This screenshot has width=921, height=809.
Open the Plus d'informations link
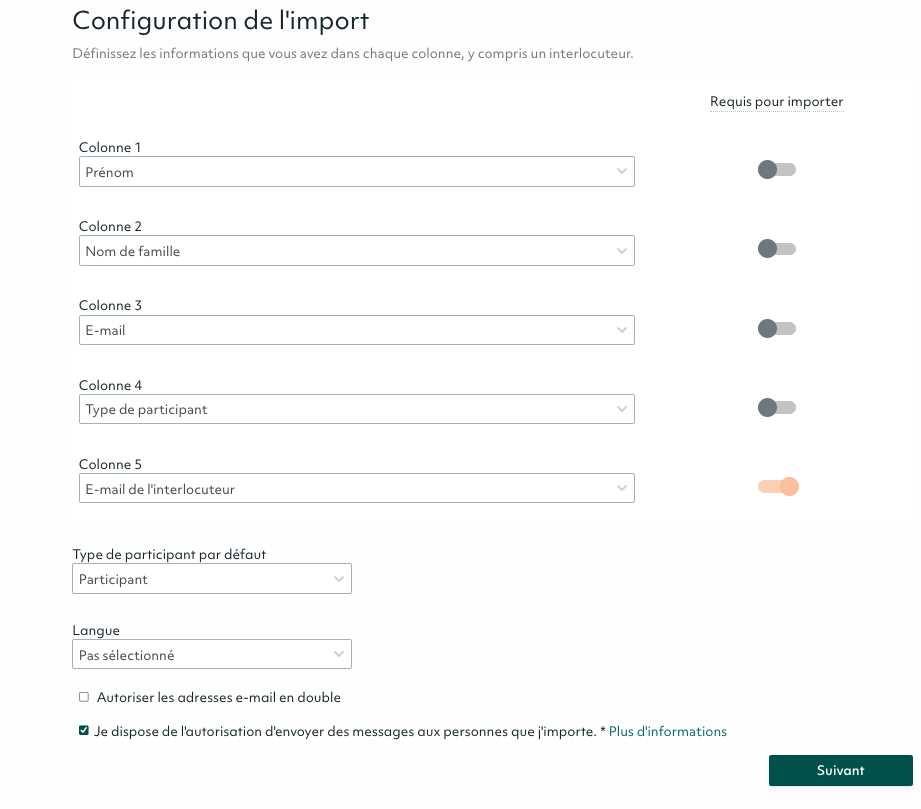667,731
